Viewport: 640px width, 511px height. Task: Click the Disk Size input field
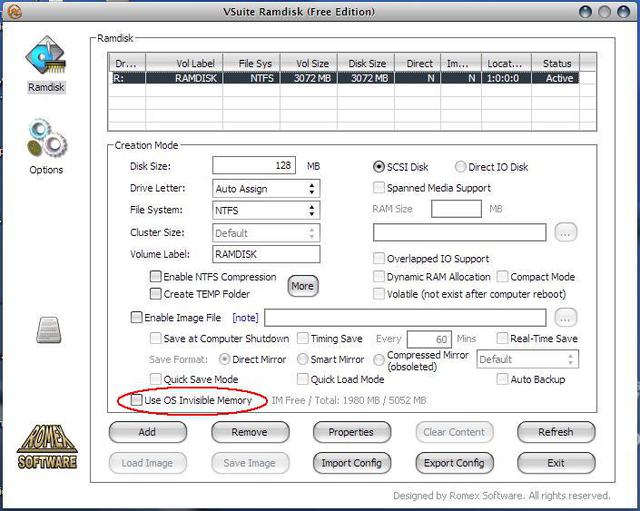point(254,165)
